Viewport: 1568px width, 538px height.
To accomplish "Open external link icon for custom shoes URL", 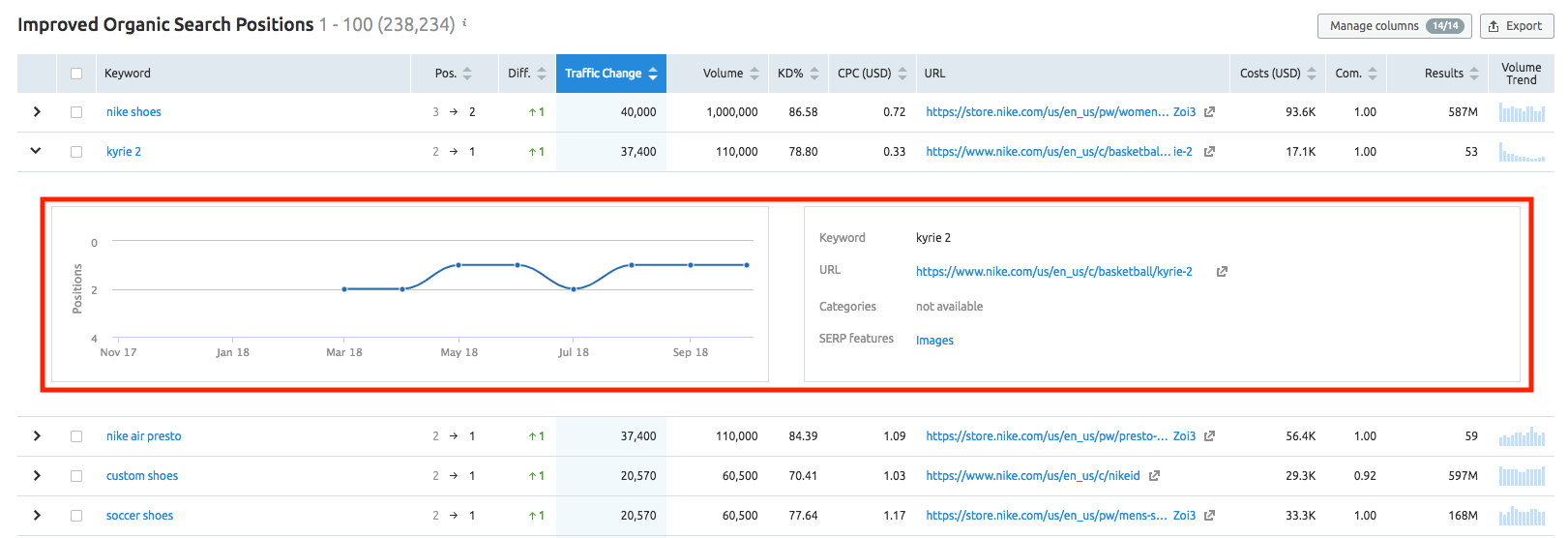I will pyautogui.click(x=1154, y=476).
